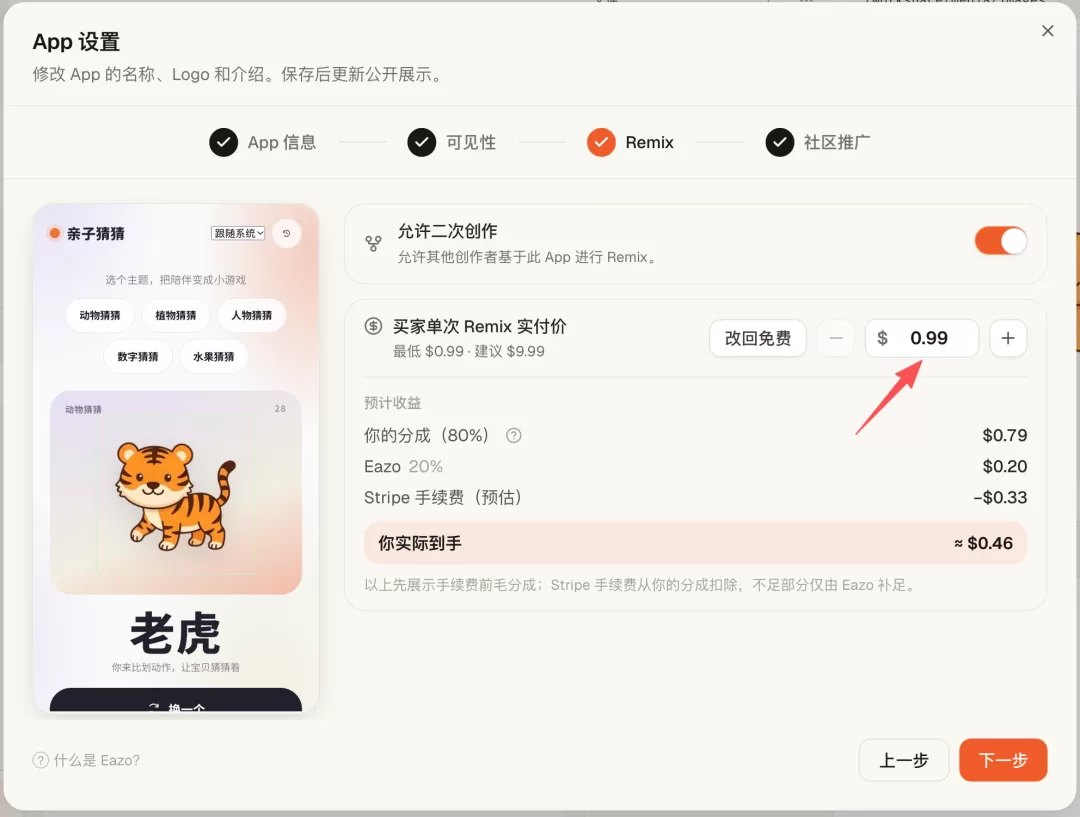The image size is (1080, 817).
Task: Select the 人物猜猜 theme chip
Action: pyautogui.click(x=251, y=316)
